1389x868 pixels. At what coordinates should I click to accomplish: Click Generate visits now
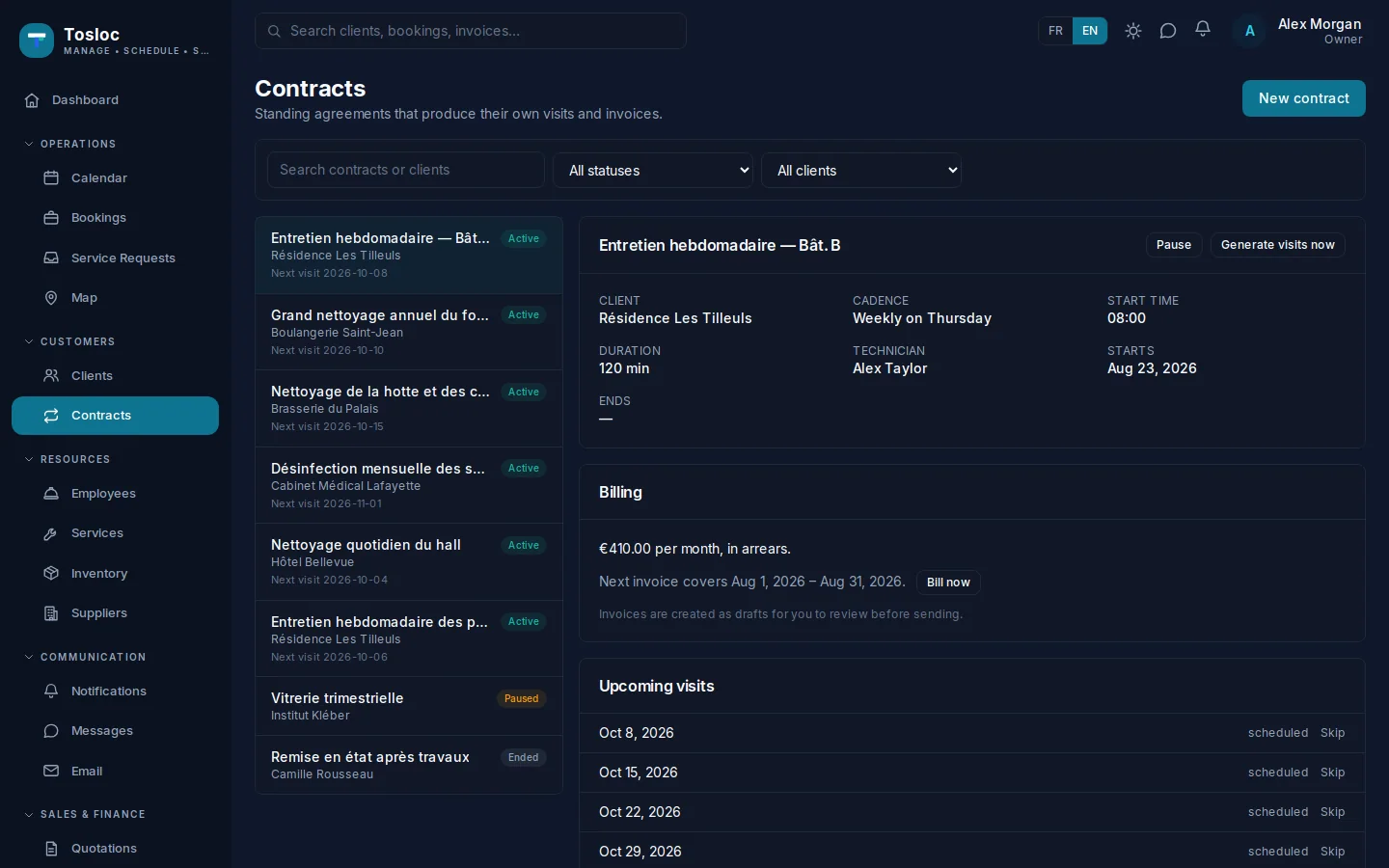(x=1277, y=245)
